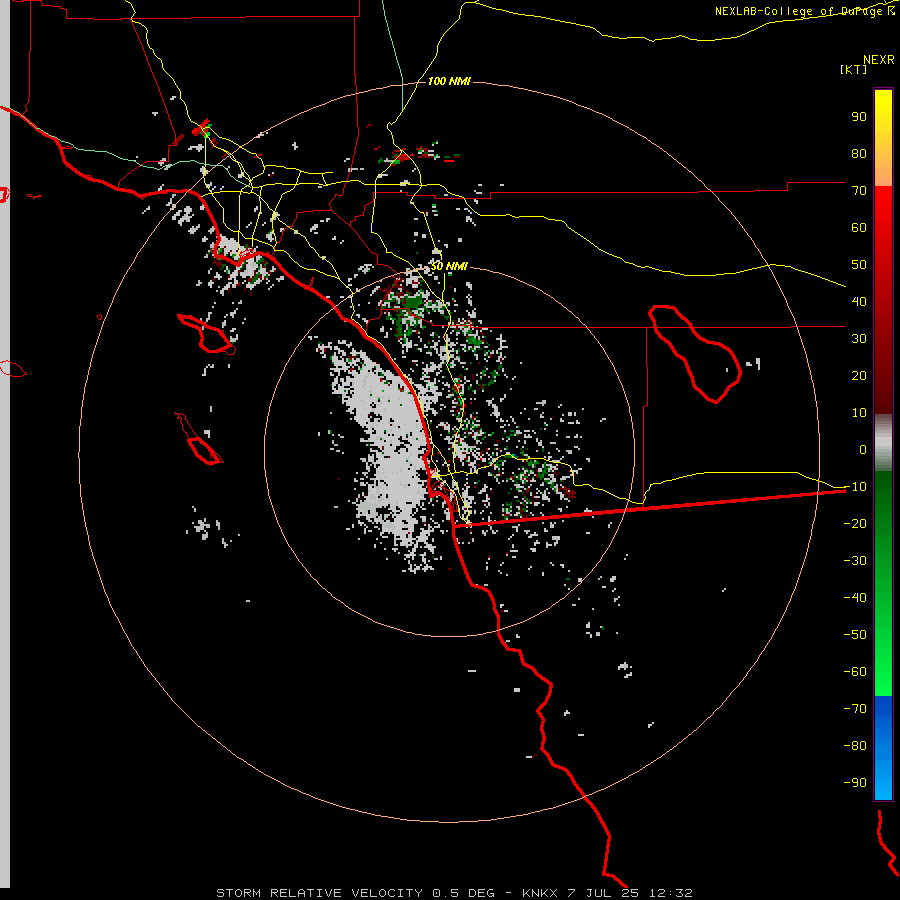This screenshot has width=900, height=900.
Task: Click the positive "60" scale value
Action: point(859,228)
